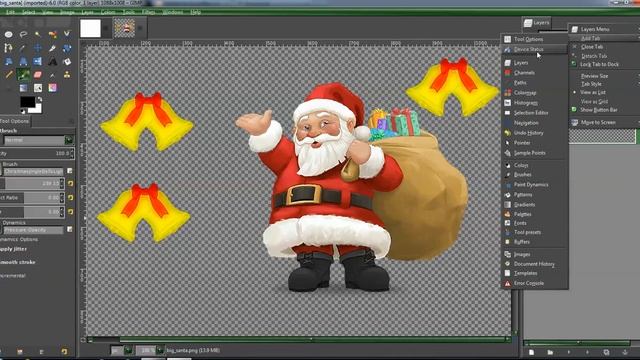Choose Undo History from the list
The image size is (640, 360).
coord(534,133)
